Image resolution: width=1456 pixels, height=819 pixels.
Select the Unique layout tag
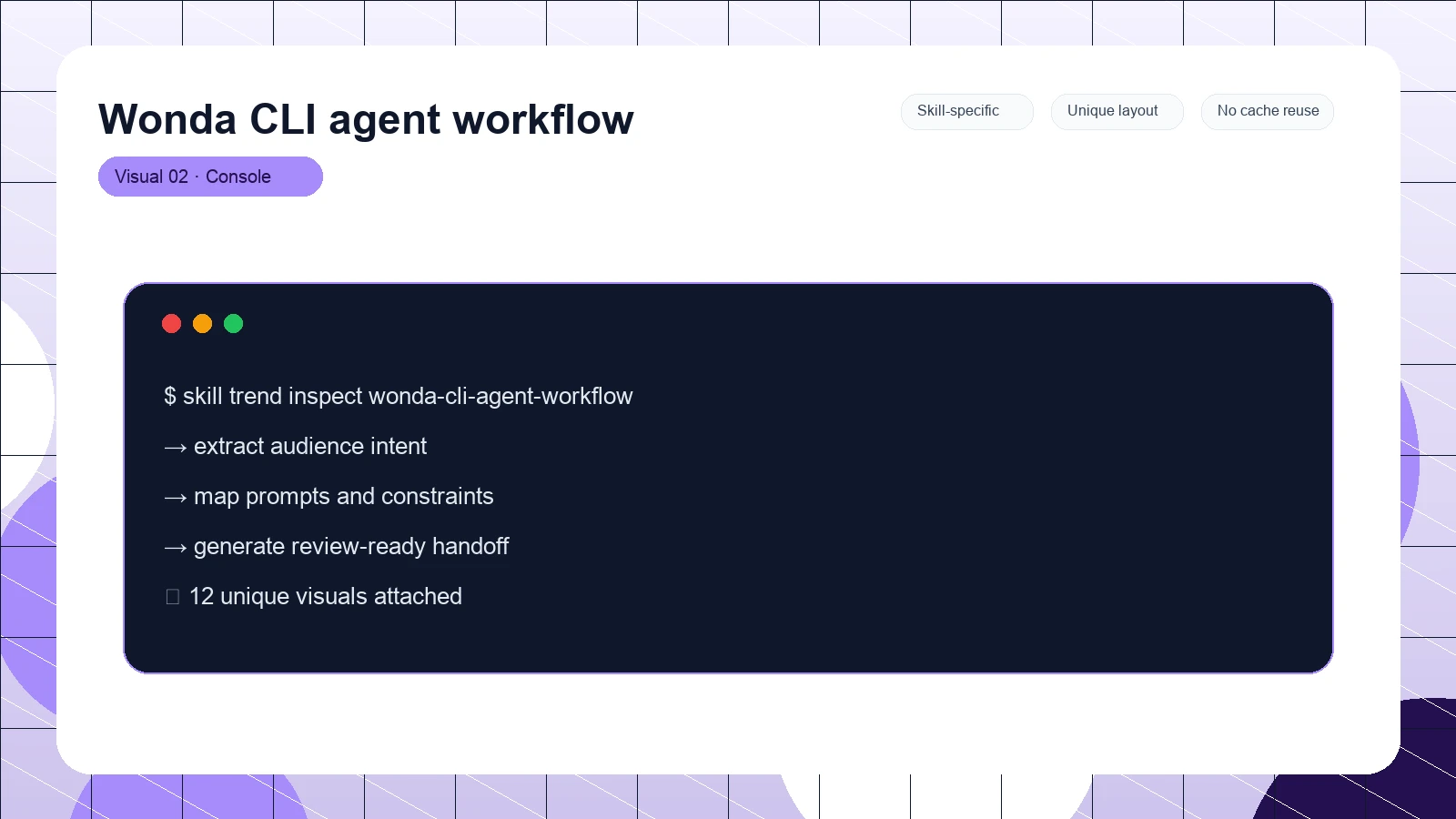[x=1117, y=111]
